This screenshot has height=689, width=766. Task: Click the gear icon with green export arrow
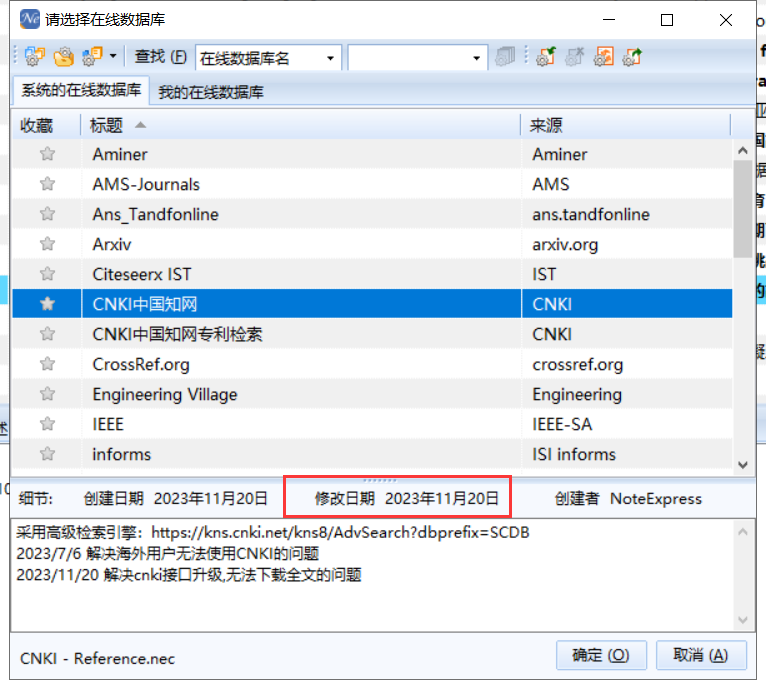pos(632,57)
